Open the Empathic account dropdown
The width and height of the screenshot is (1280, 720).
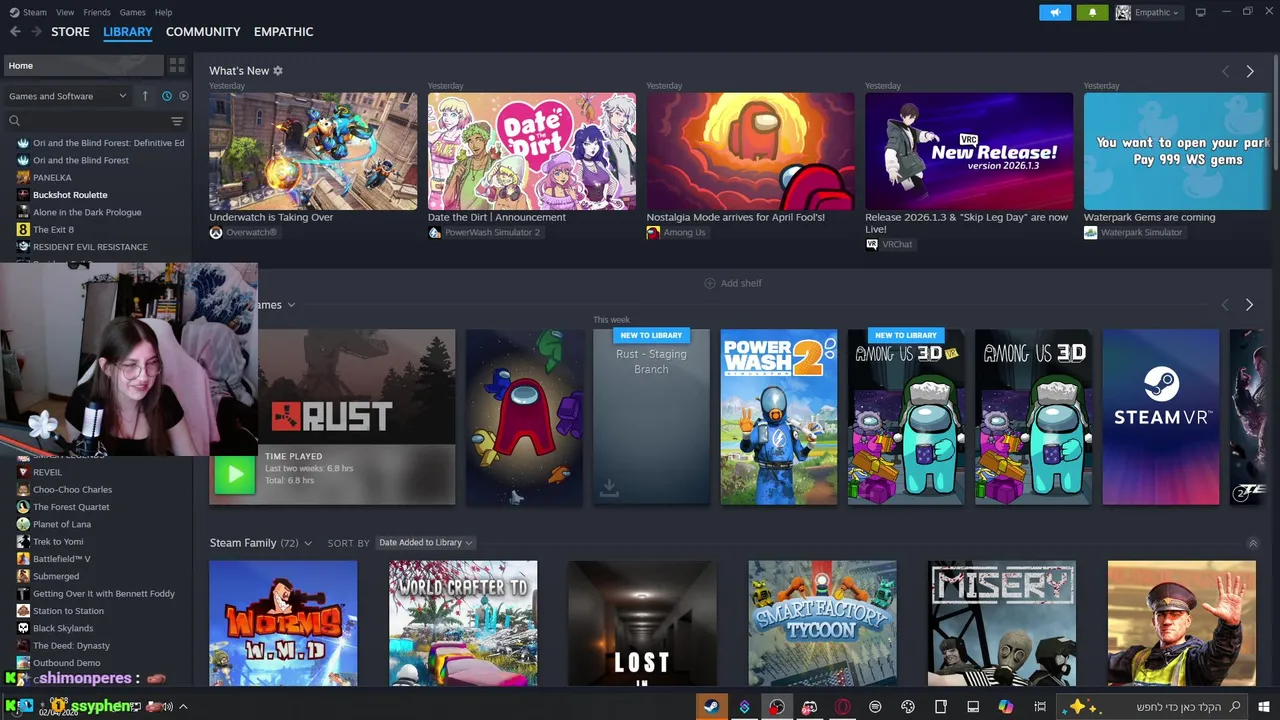pyautogui.click(x=1148, y=12)
